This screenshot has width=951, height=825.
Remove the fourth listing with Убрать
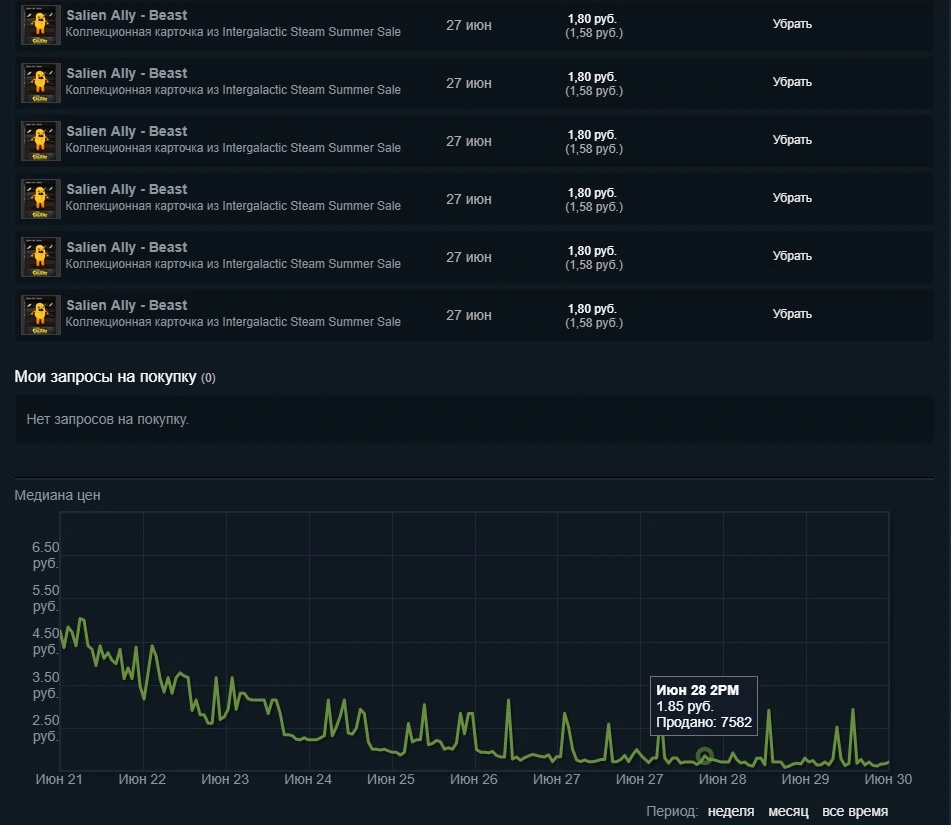pyautogui.click(x=792, y=198)
